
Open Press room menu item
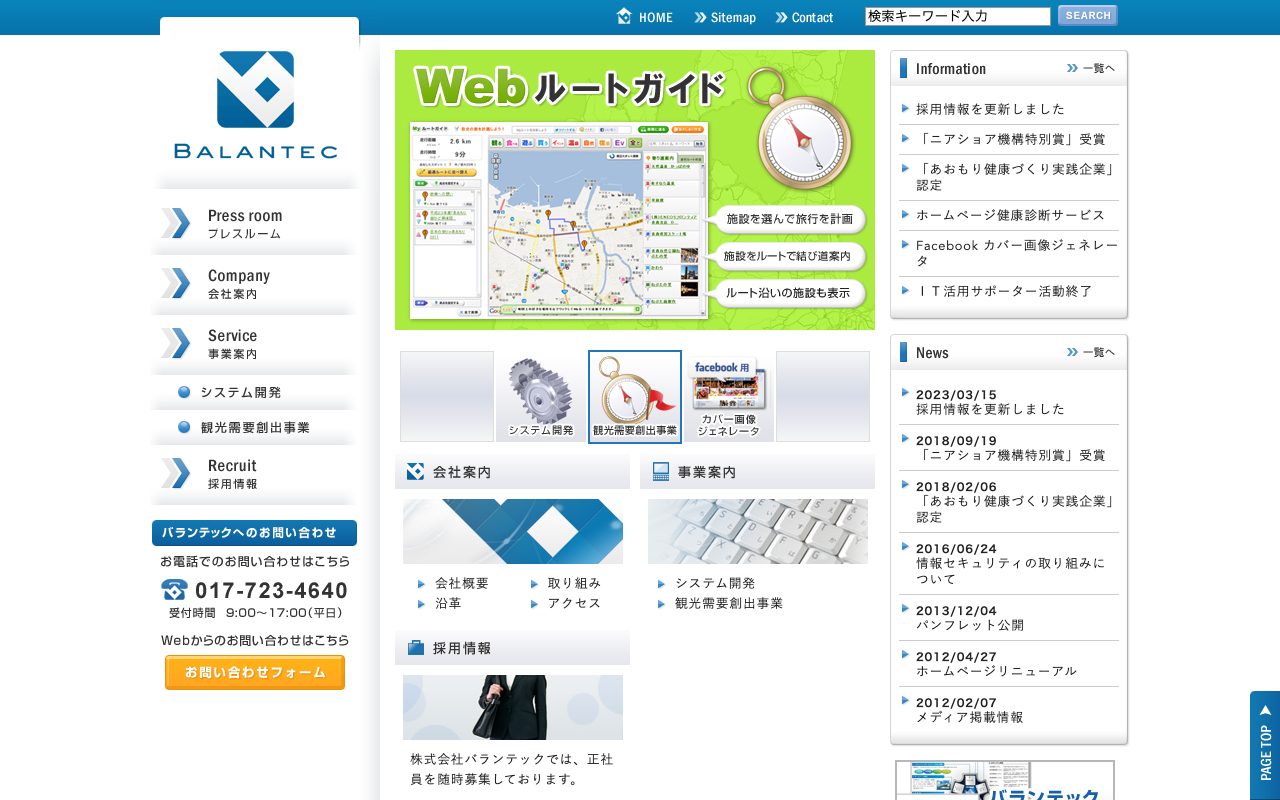click(255, 224)
